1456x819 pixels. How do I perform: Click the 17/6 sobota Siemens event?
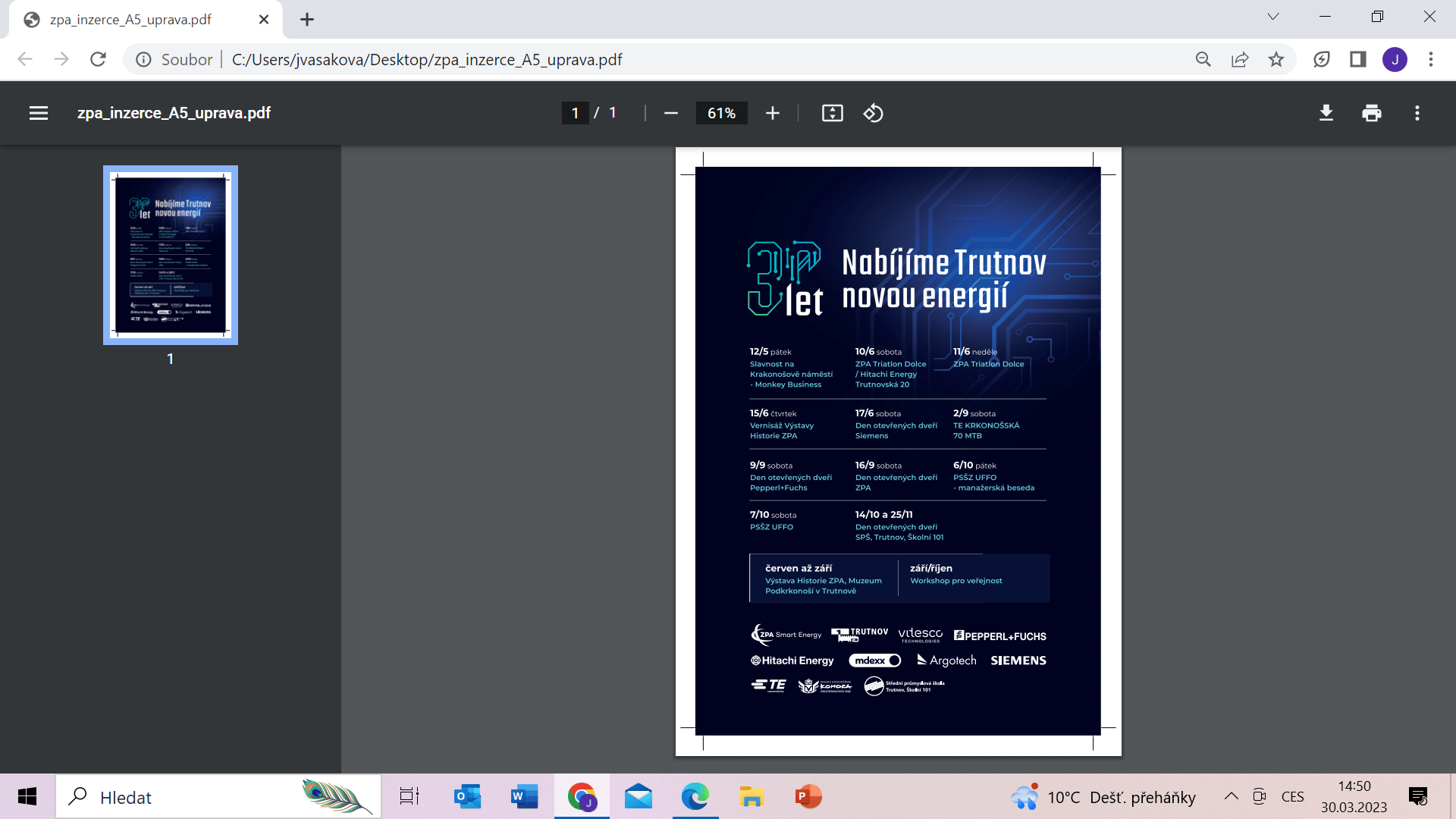896,425
